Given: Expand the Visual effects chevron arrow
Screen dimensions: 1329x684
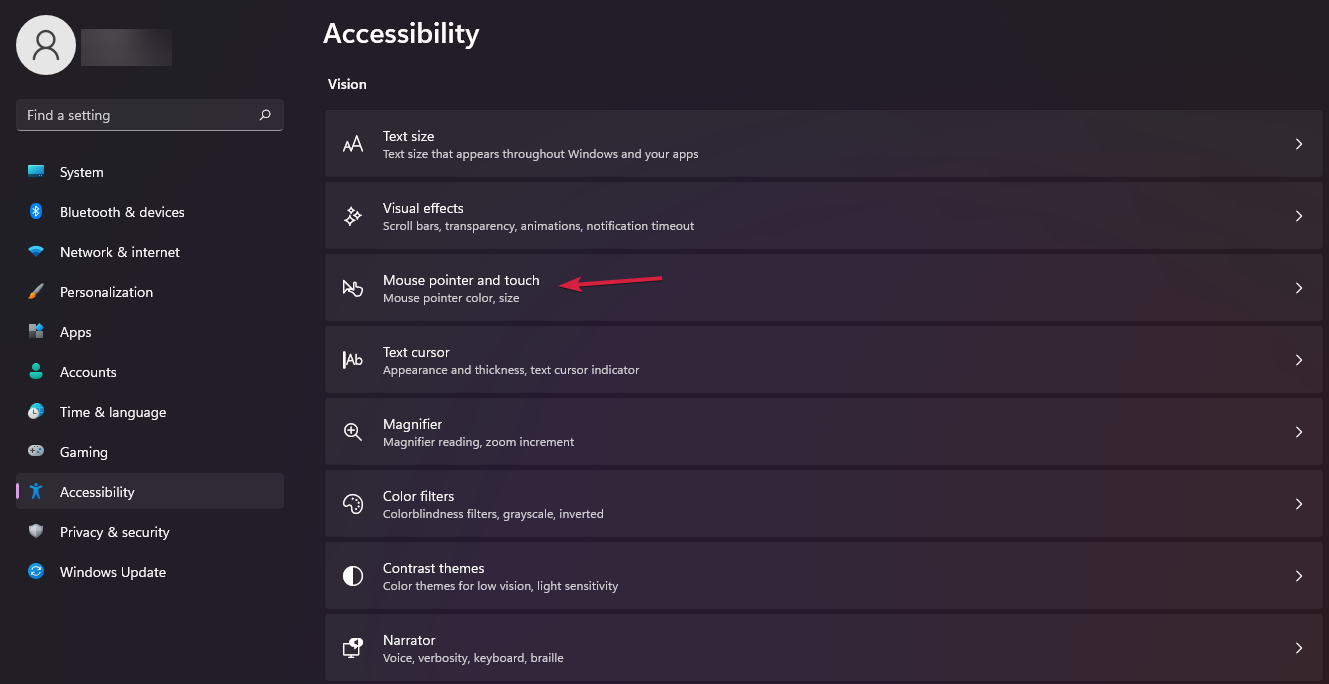Looking at the screenshot, I should [1299, 216].
